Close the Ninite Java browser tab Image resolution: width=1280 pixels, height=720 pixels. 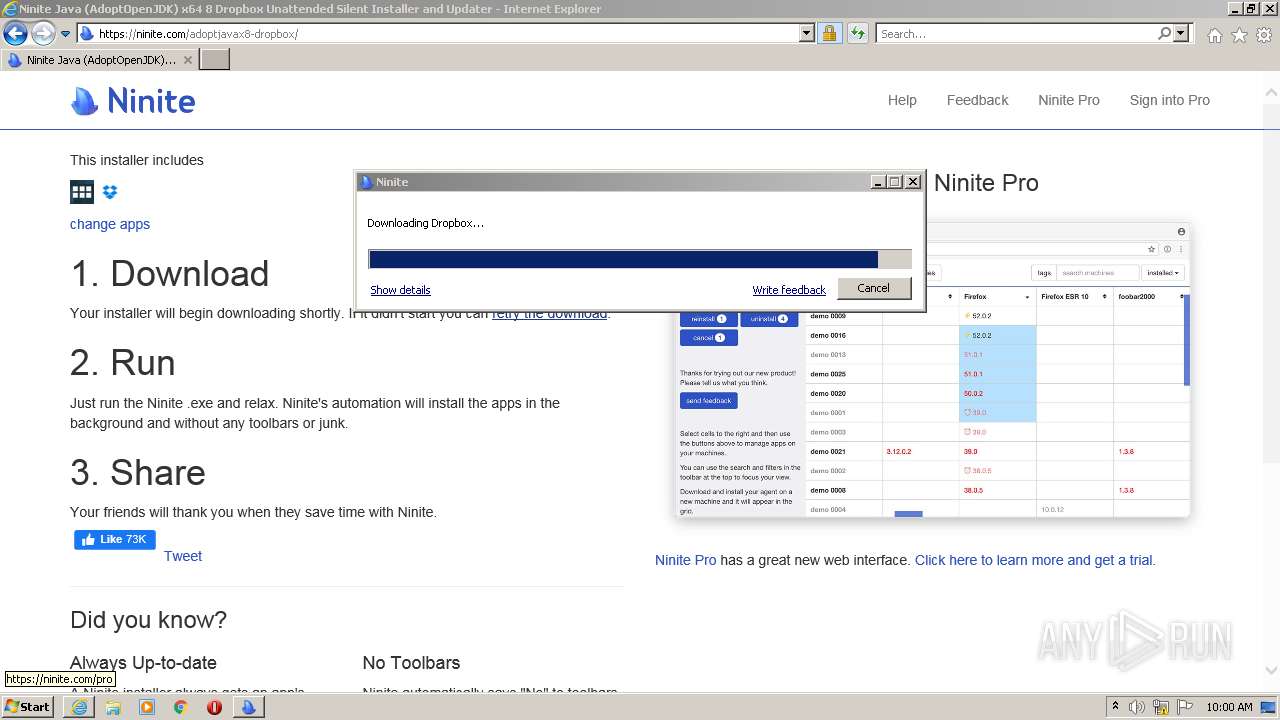click(187, 60)
